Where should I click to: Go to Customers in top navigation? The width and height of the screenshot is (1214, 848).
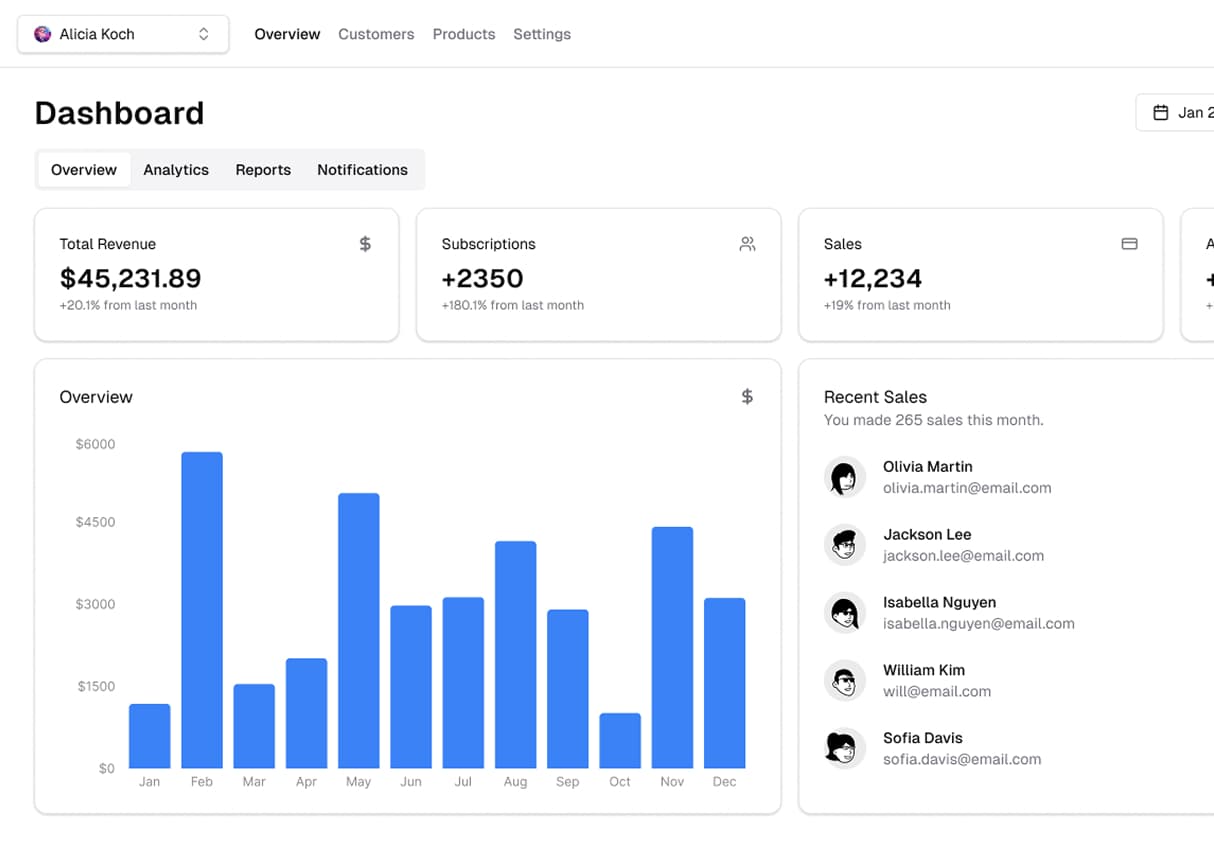(376, 34)
